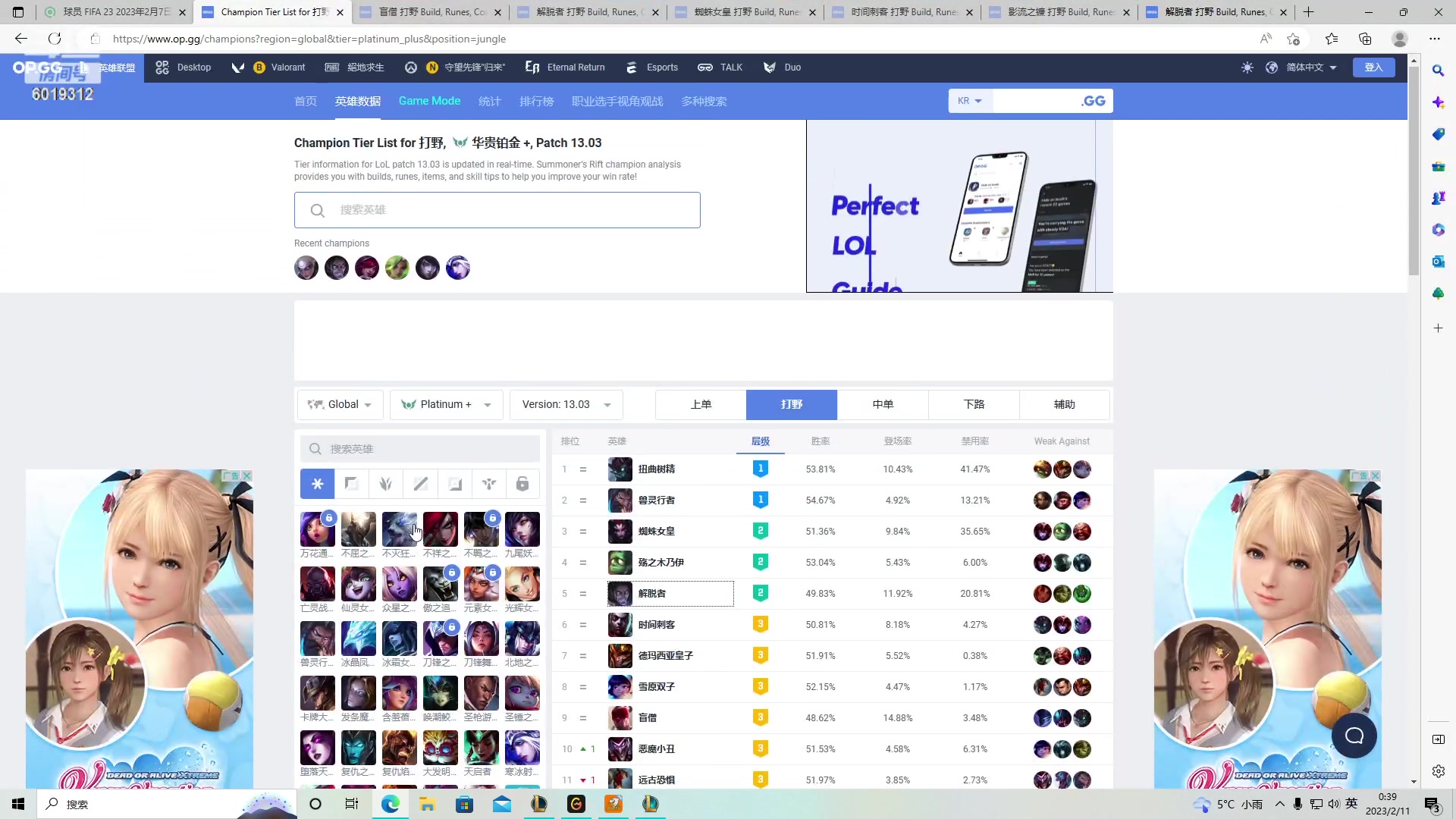Select the All roles filter icon
1456x819 pixels.
click(317, 484)
